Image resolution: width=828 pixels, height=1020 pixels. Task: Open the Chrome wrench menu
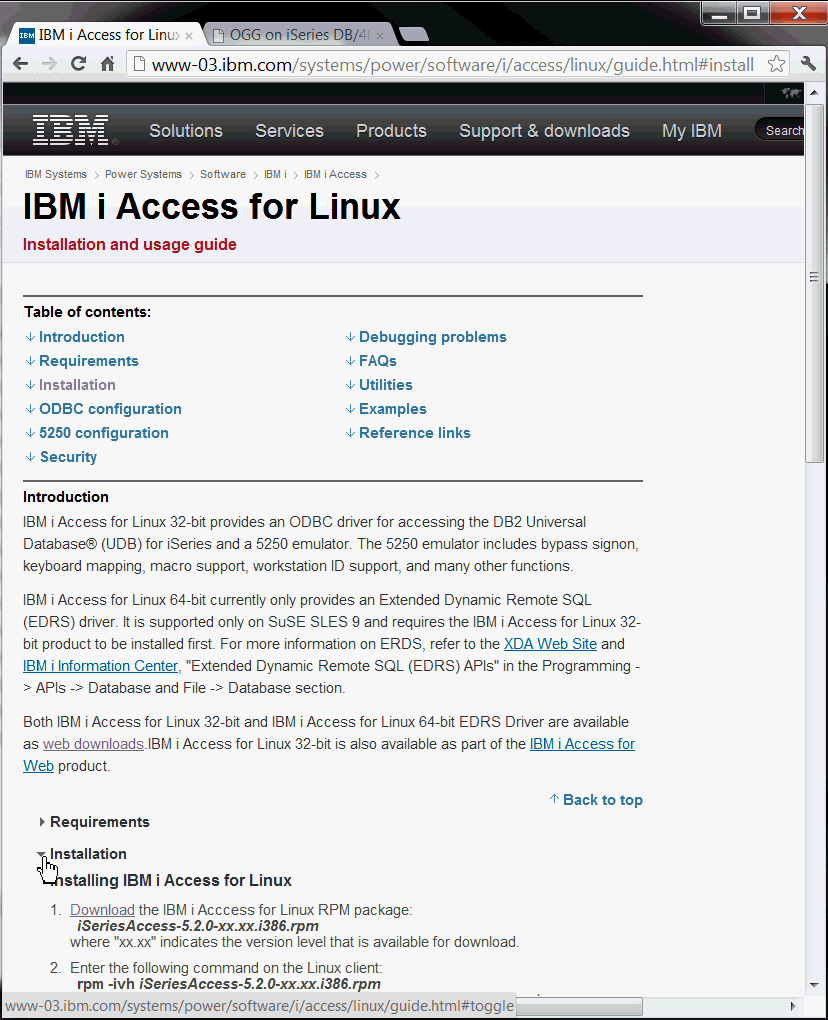coord(808,65)
